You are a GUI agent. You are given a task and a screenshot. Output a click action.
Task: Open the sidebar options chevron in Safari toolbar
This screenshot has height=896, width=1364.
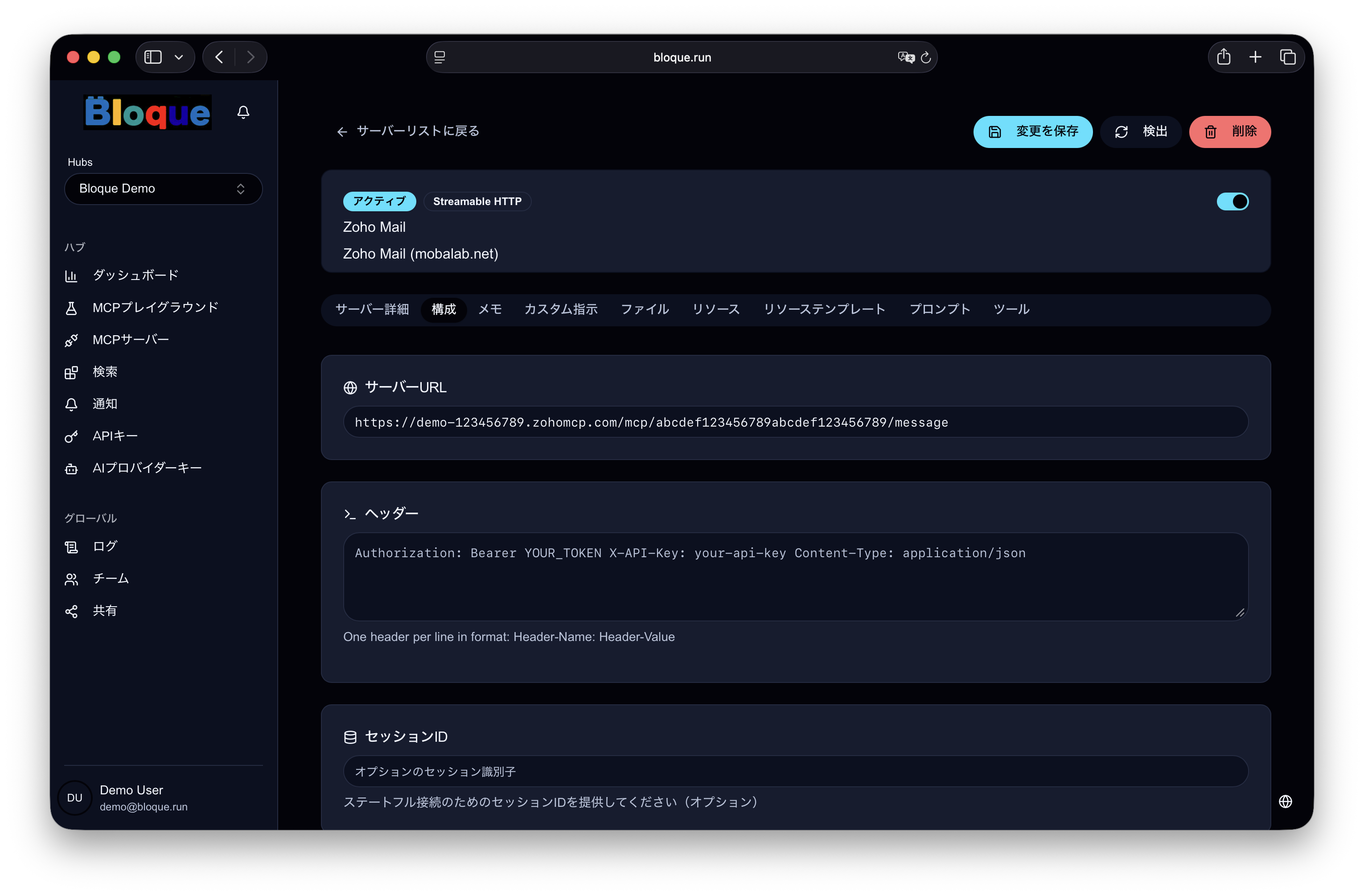(179, 57)
